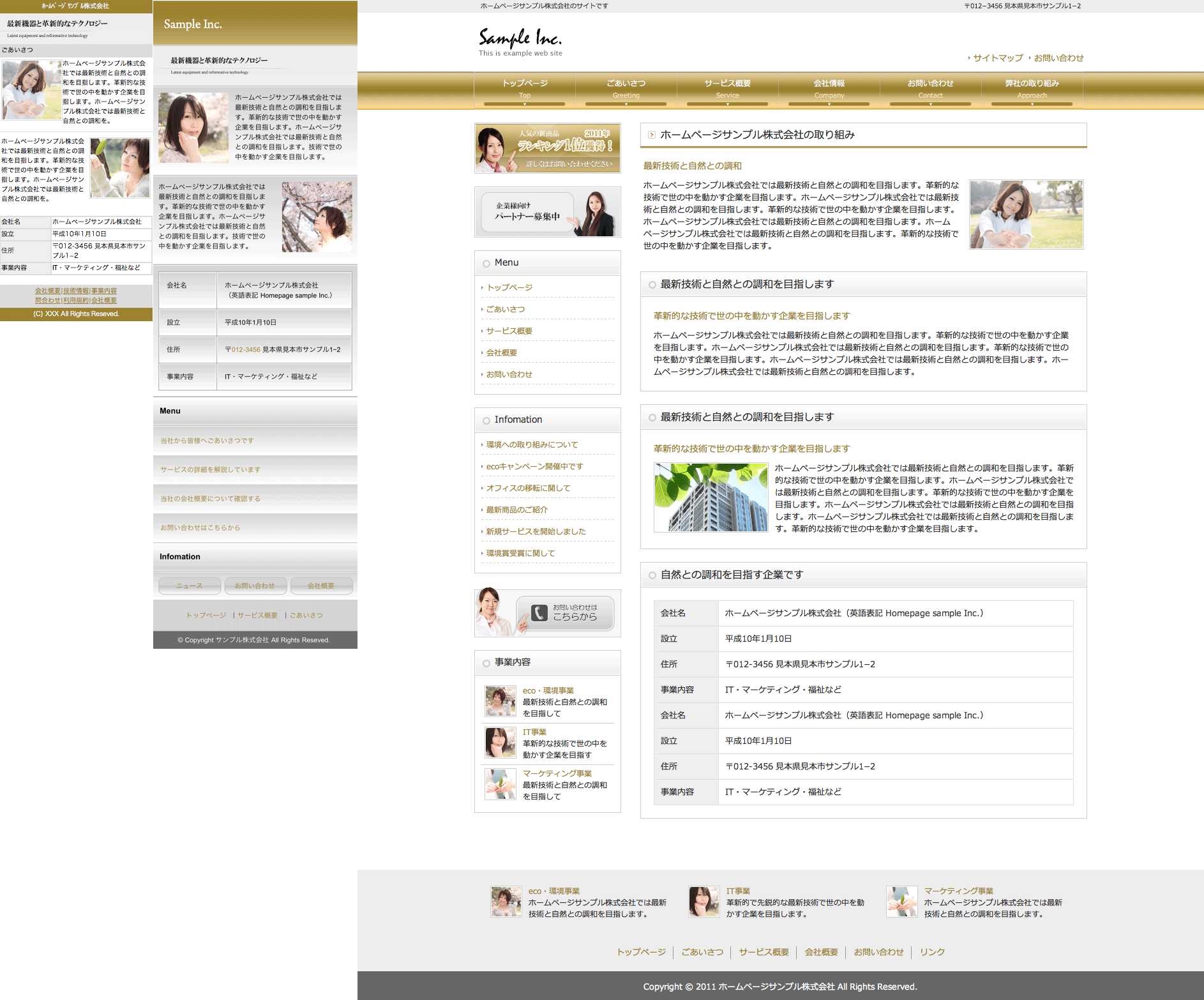Screen dimensions: 1204x1000
Task: Click the リンク link in the footer
Action: tap(932, 951)
